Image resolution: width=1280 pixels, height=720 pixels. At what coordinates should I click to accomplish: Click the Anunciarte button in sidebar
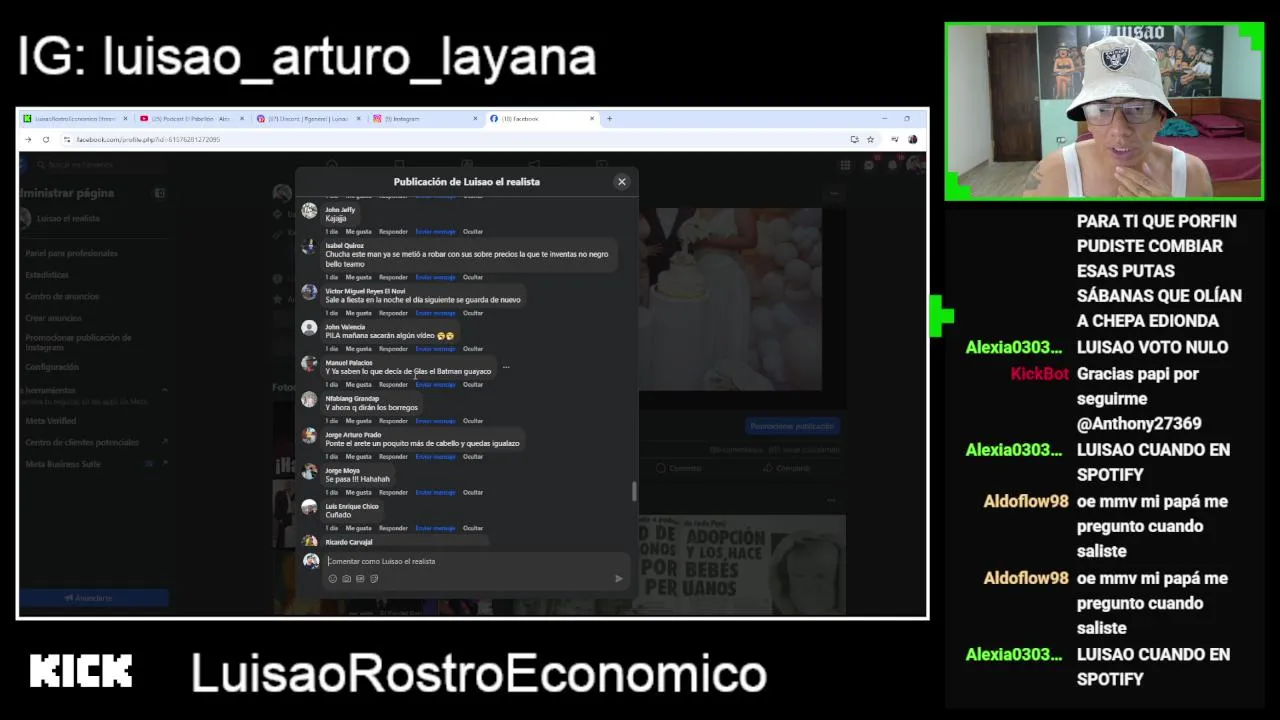pyautogui.click(x=94, y=598)
